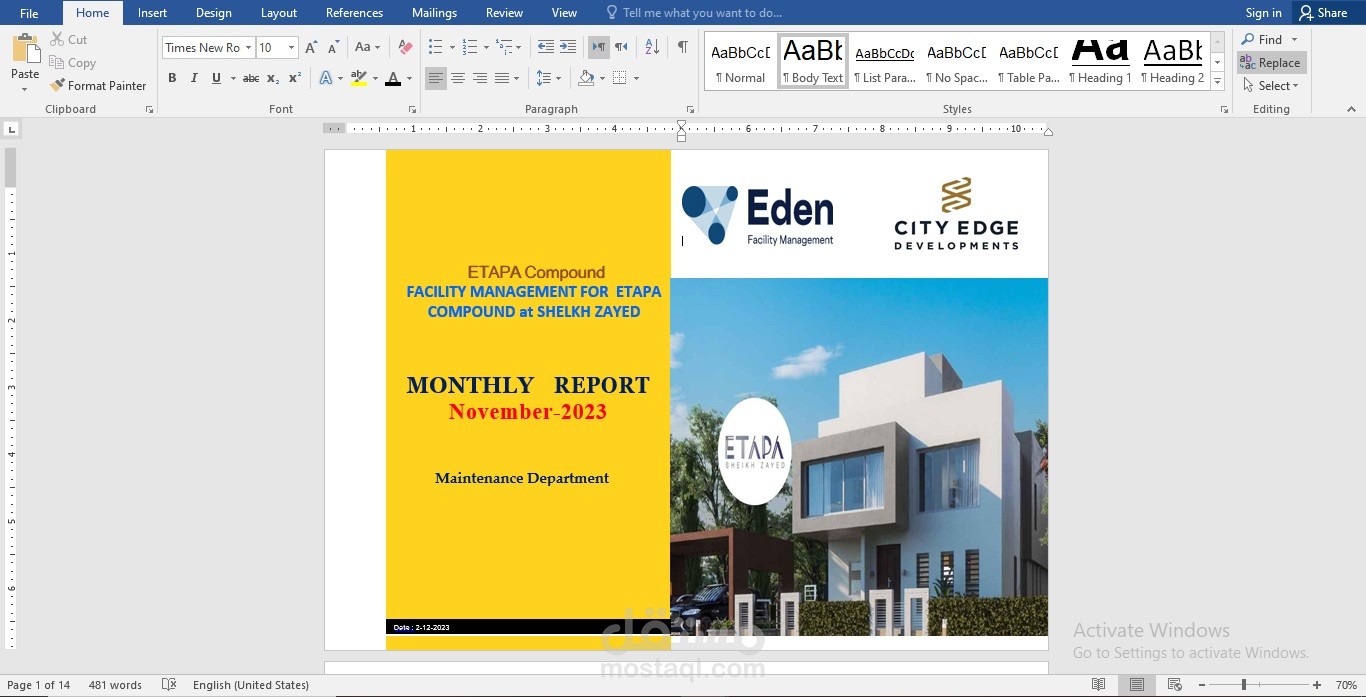The image size is (1366, 697).
Task: Expand the Styles gallery more arrow
Action: tap(1217, 81)
